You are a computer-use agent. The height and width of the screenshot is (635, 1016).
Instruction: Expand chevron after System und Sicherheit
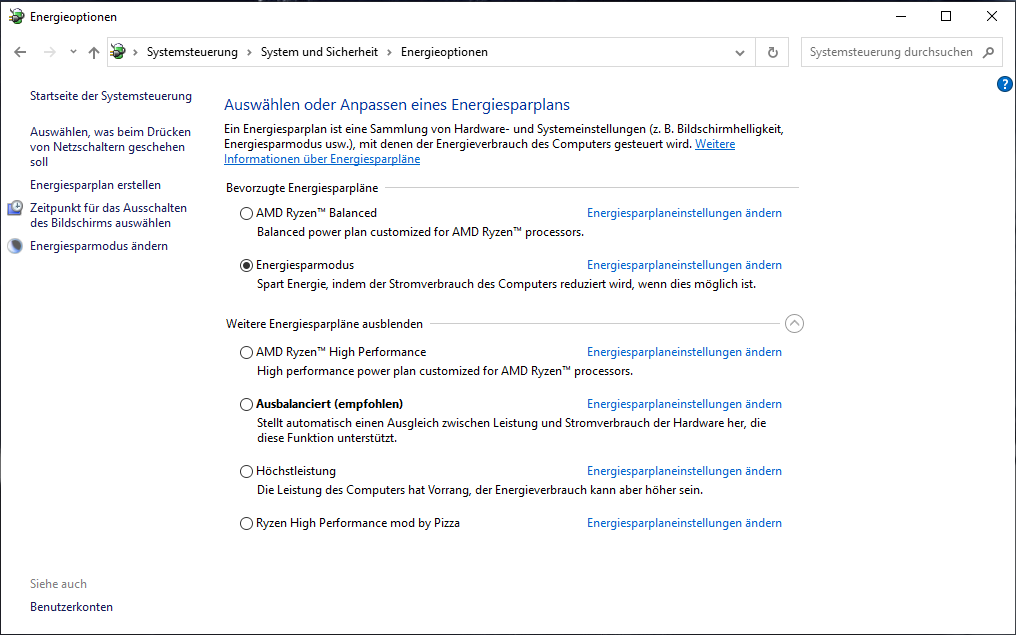point(389,52)
